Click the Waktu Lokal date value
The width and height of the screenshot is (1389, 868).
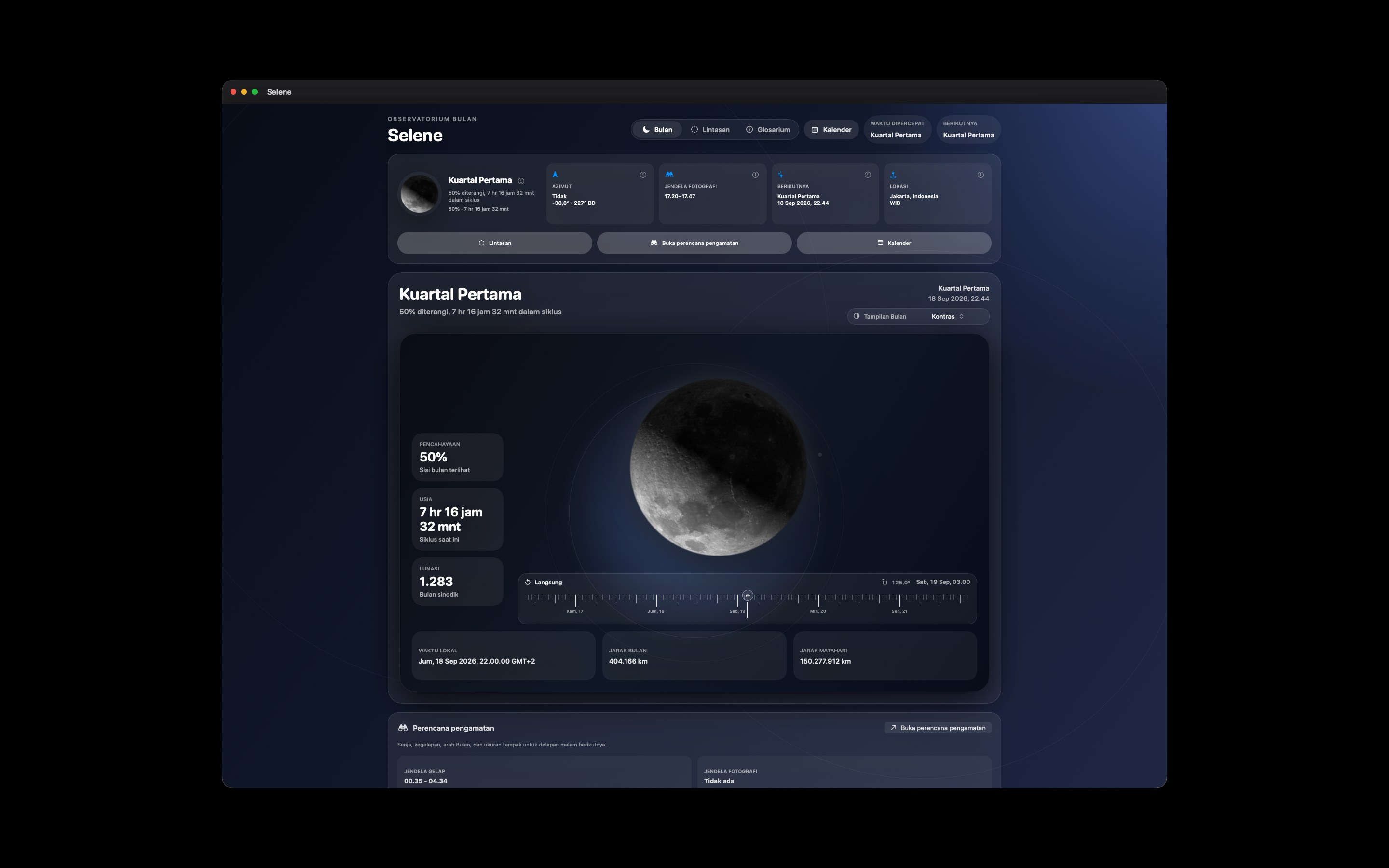[477, 661]
